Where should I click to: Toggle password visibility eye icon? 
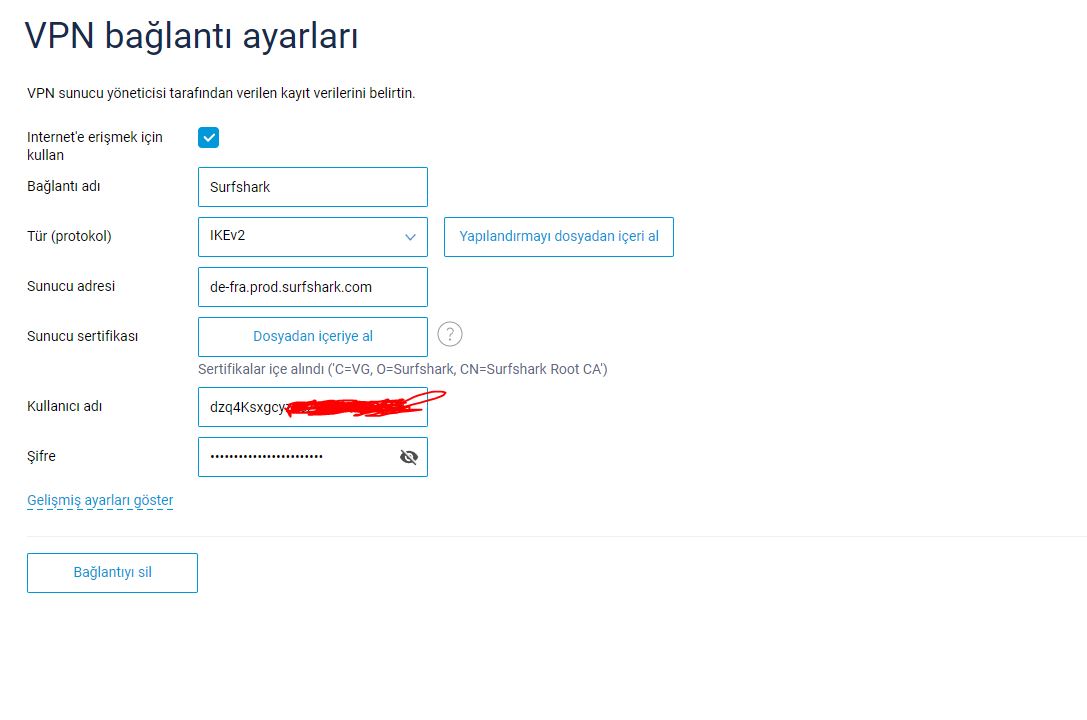point(409,457)
